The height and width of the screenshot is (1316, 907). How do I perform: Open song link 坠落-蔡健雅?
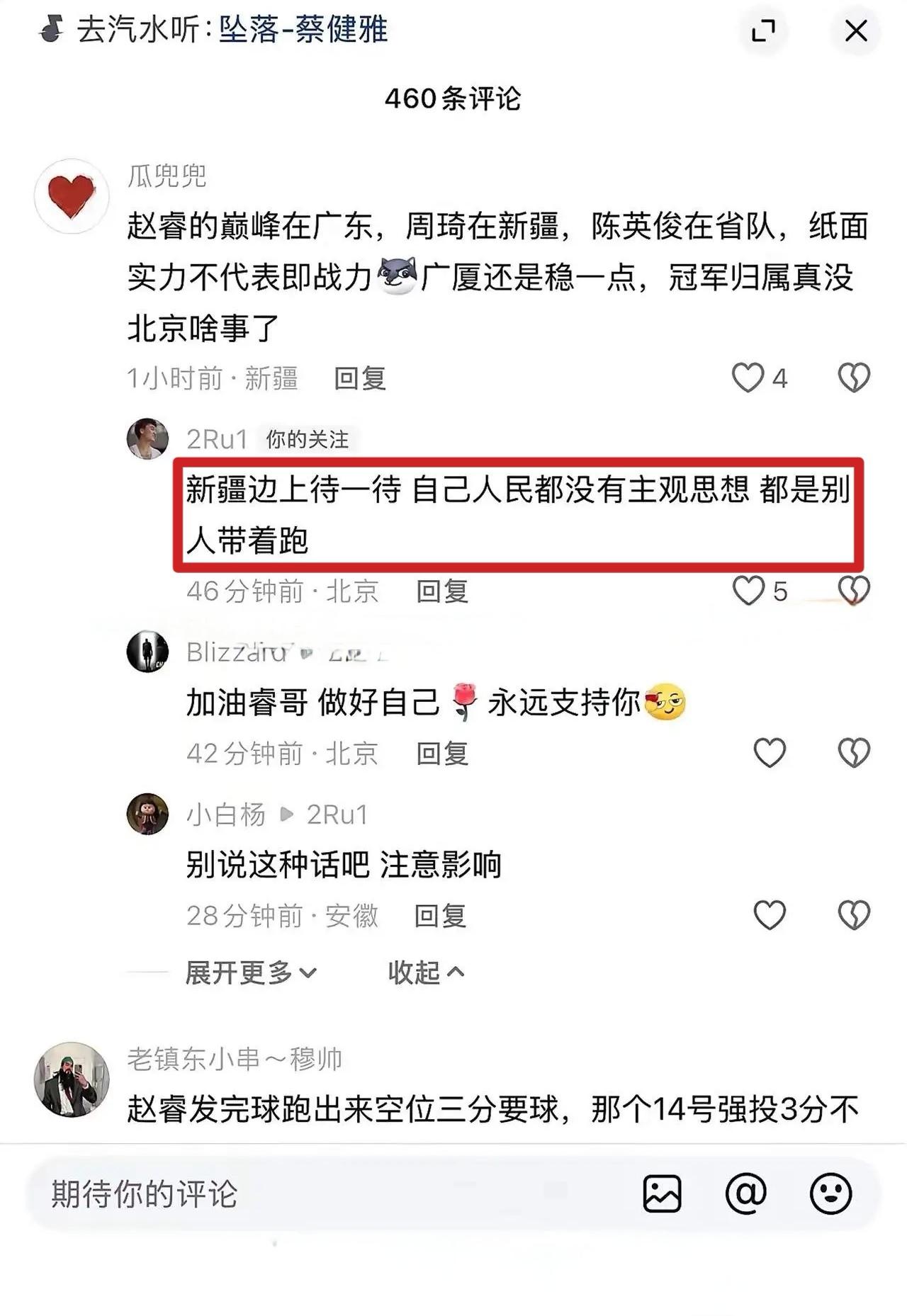[303, 30]
